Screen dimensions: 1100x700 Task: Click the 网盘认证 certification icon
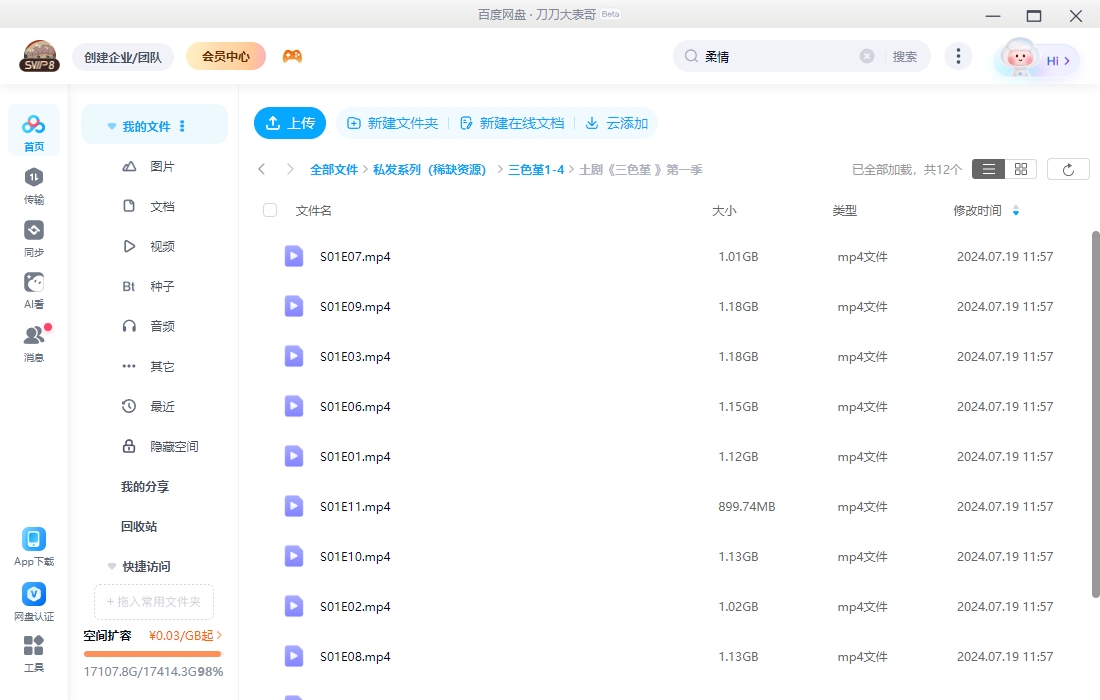pyautogui.click(x=33, y=595)
